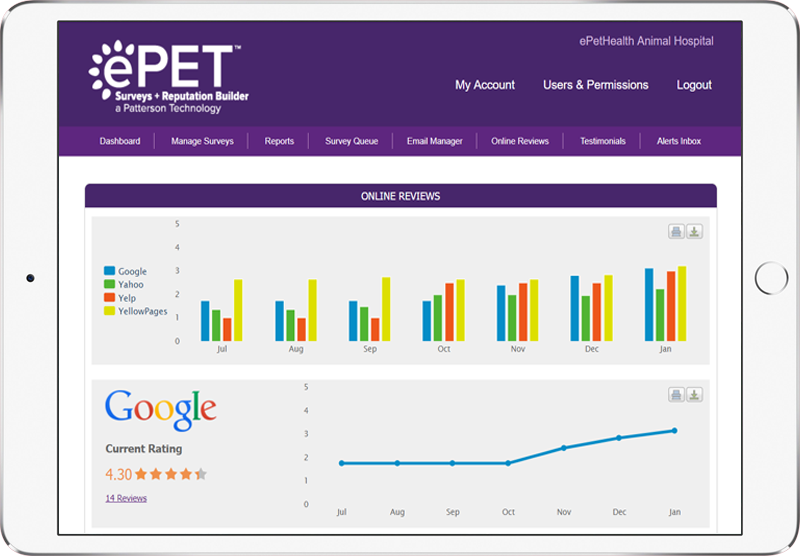Click the Sep YellowPages yellow bar

(x=386, y=309)
